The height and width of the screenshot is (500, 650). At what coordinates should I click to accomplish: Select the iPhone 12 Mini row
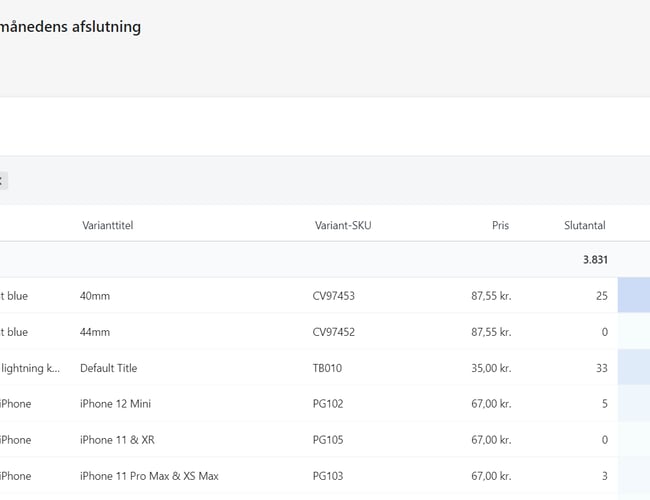115,404
